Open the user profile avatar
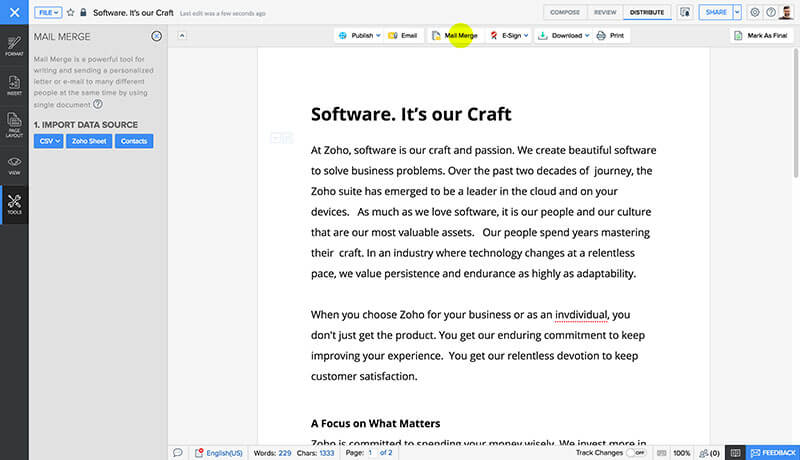 point(786,12)
